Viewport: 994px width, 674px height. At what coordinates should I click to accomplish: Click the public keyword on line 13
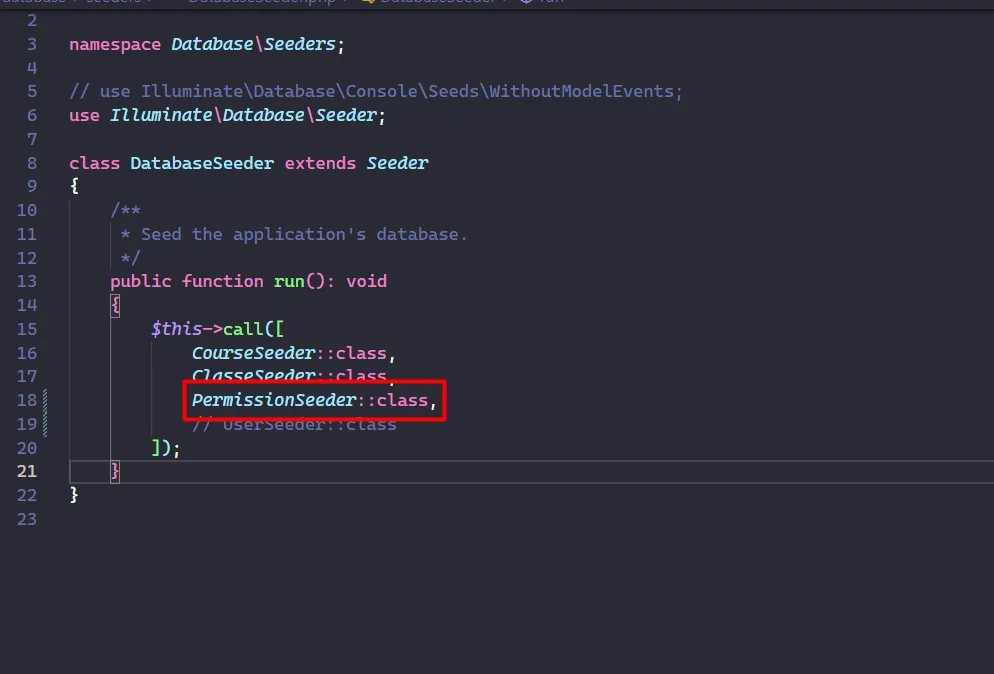[141, 281]
